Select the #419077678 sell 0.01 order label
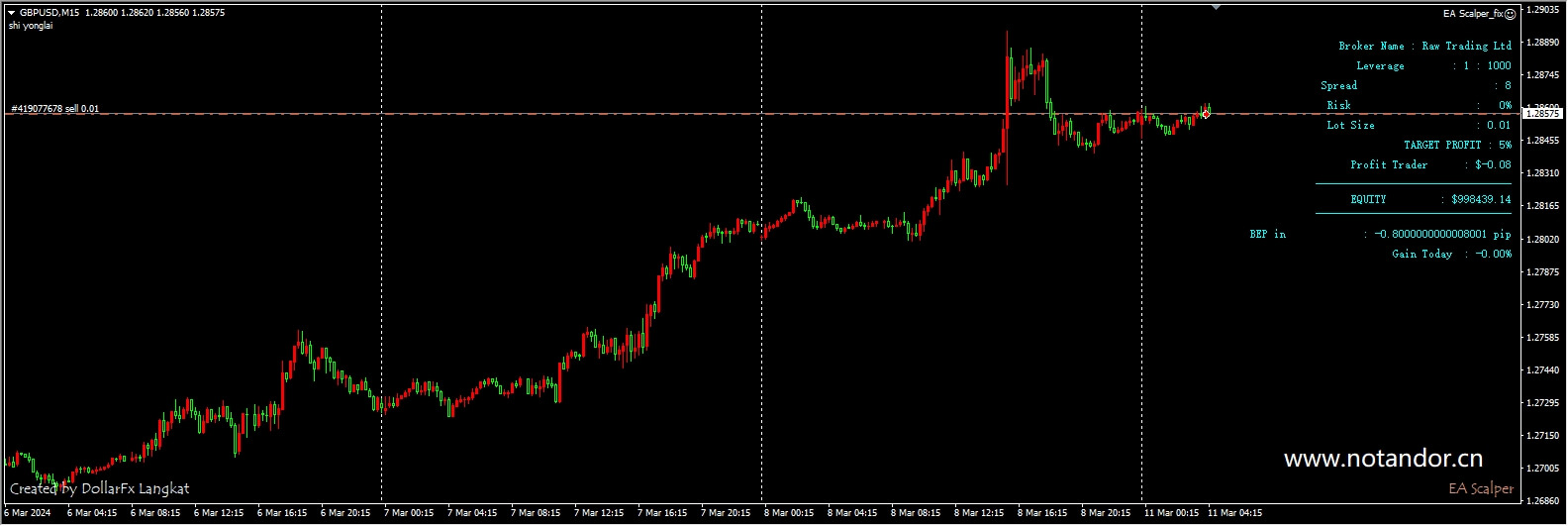This screenshot has width=1568, height=526. tap(54, 108)
